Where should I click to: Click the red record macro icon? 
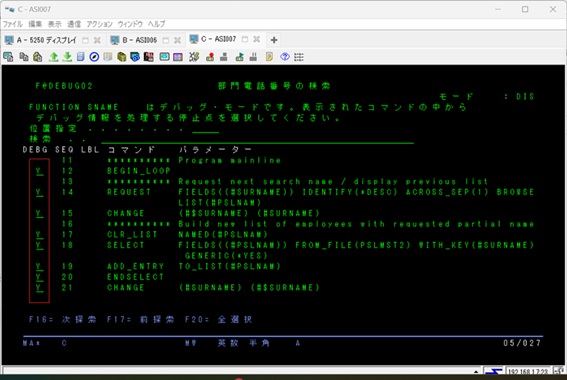(210, 57)
